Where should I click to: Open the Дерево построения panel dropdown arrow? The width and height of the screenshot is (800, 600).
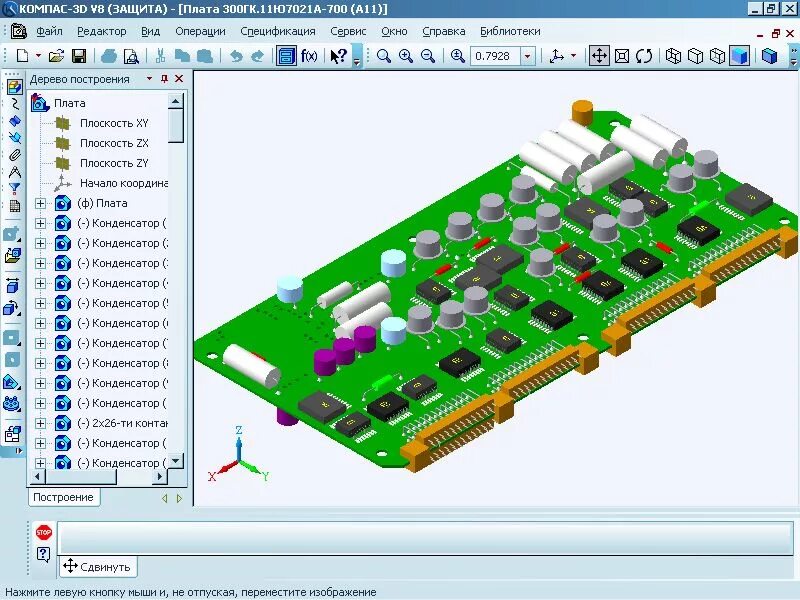pos(149,79)
